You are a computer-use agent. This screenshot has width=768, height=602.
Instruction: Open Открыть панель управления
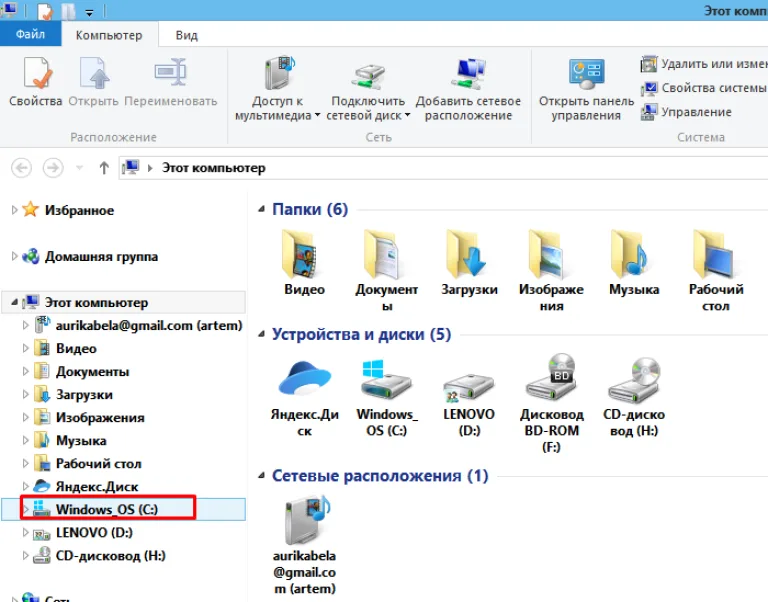[586, 88]
